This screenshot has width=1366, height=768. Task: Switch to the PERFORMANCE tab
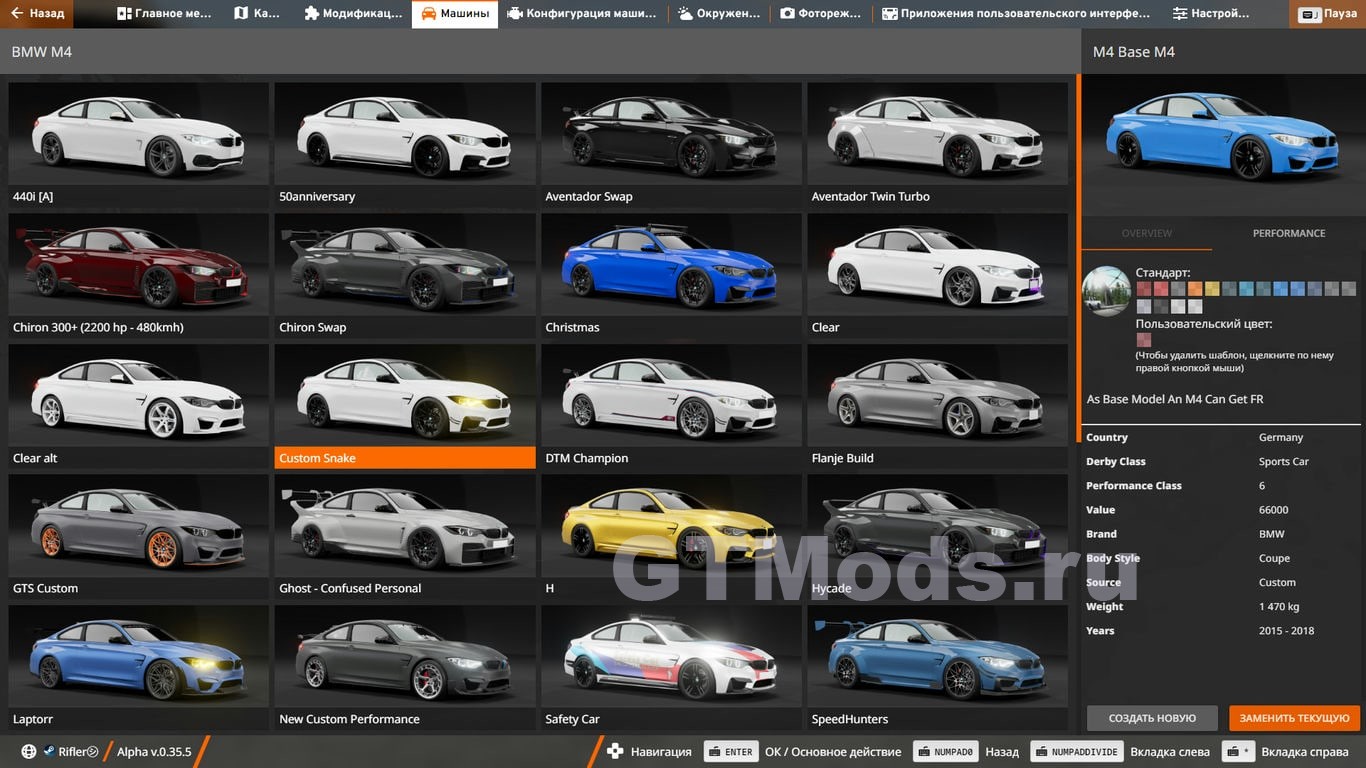pyautogui.click(x=1289, y=233)
